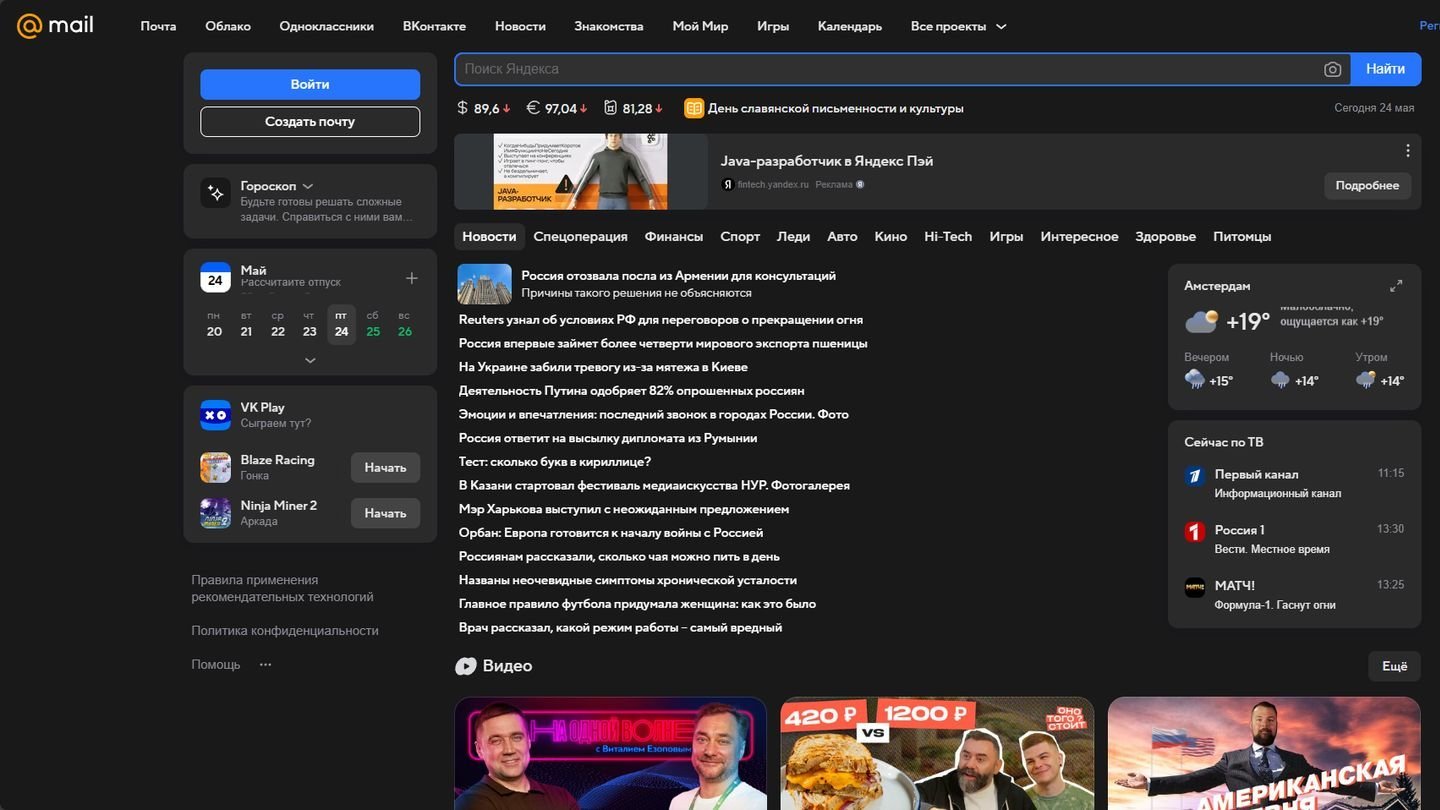Open Знакомства in top navigation
This screenshot has height=810, width=1440.
609,26
